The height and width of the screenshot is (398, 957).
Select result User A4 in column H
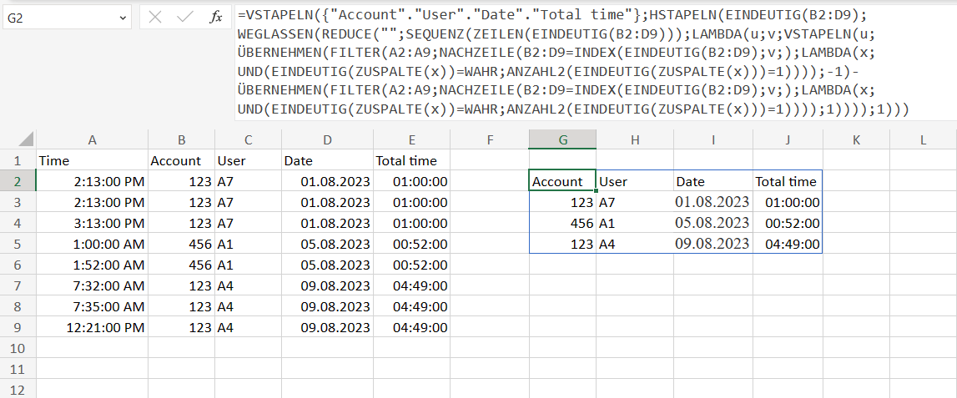click(x=635, y=244)
